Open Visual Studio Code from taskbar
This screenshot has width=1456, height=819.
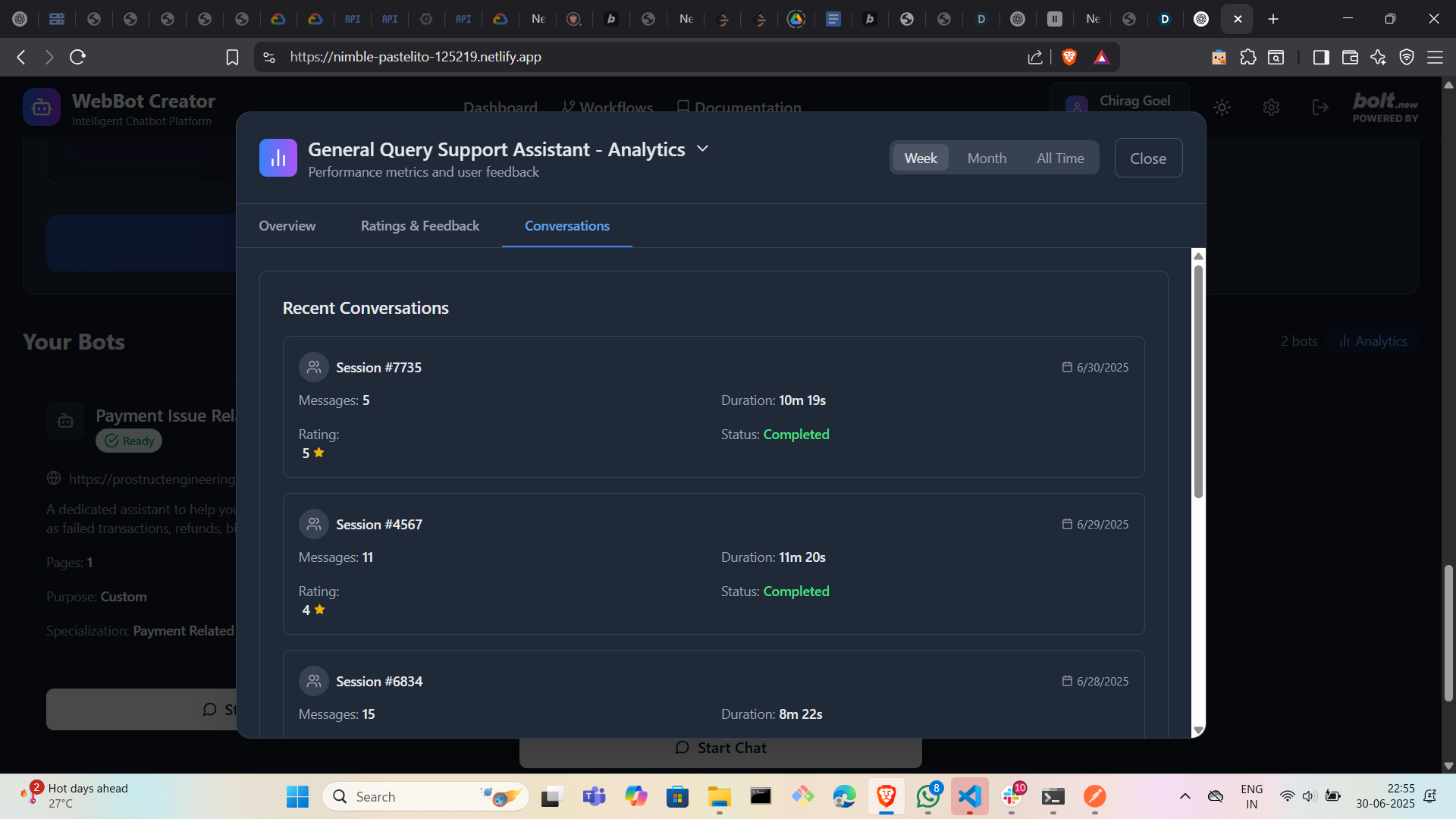pos(969,796)
